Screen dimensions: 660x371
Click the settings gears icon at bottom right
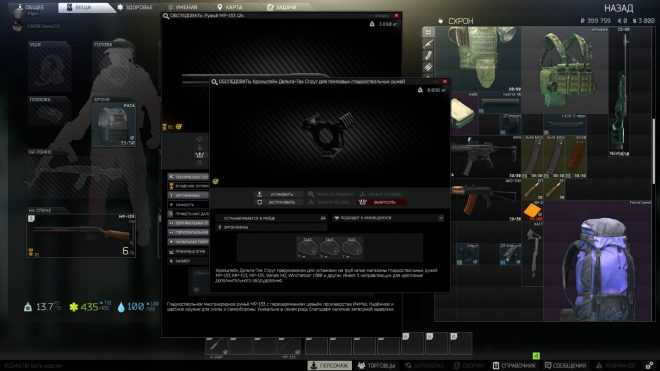pyautogui.click(x=649, y=365)
